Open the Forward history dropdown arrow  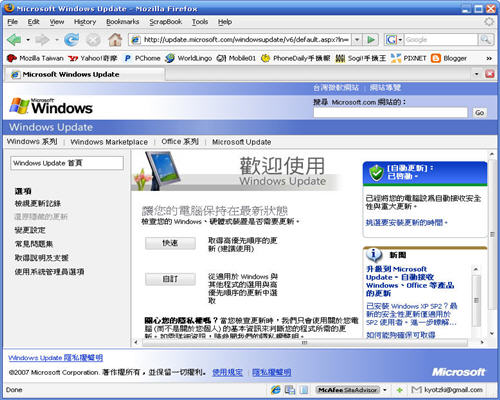click(56, 40)
